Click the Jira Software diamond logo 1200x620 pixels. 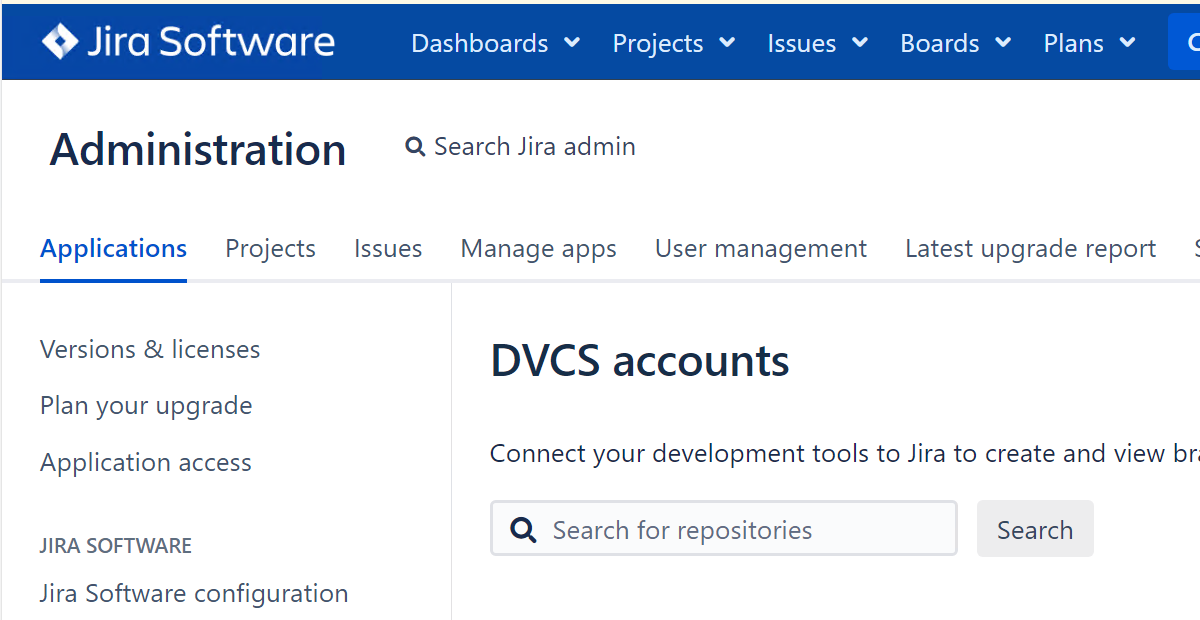point(60,41)
